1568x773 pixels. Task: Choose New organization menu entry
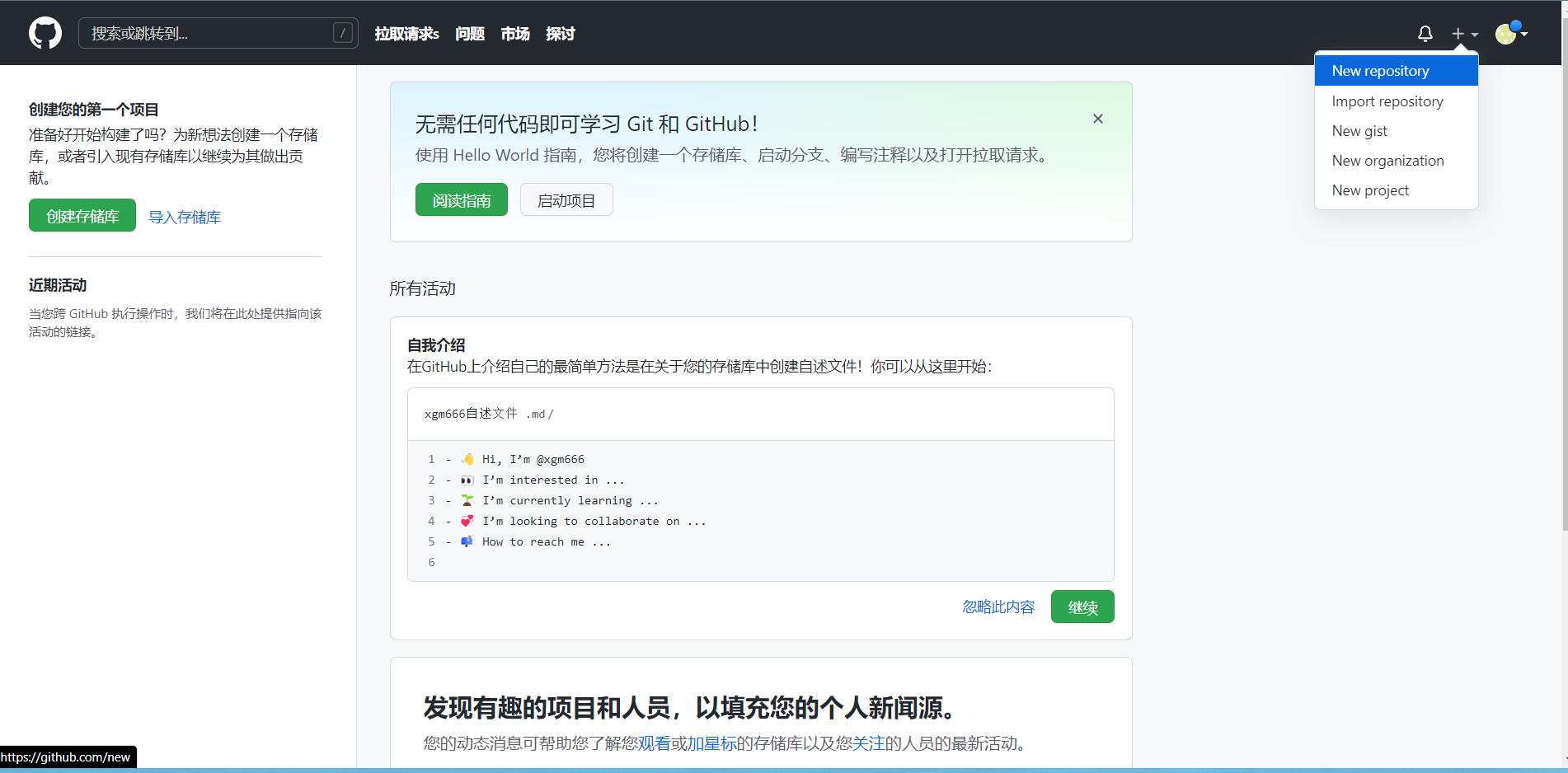[x=1396, y=161]
